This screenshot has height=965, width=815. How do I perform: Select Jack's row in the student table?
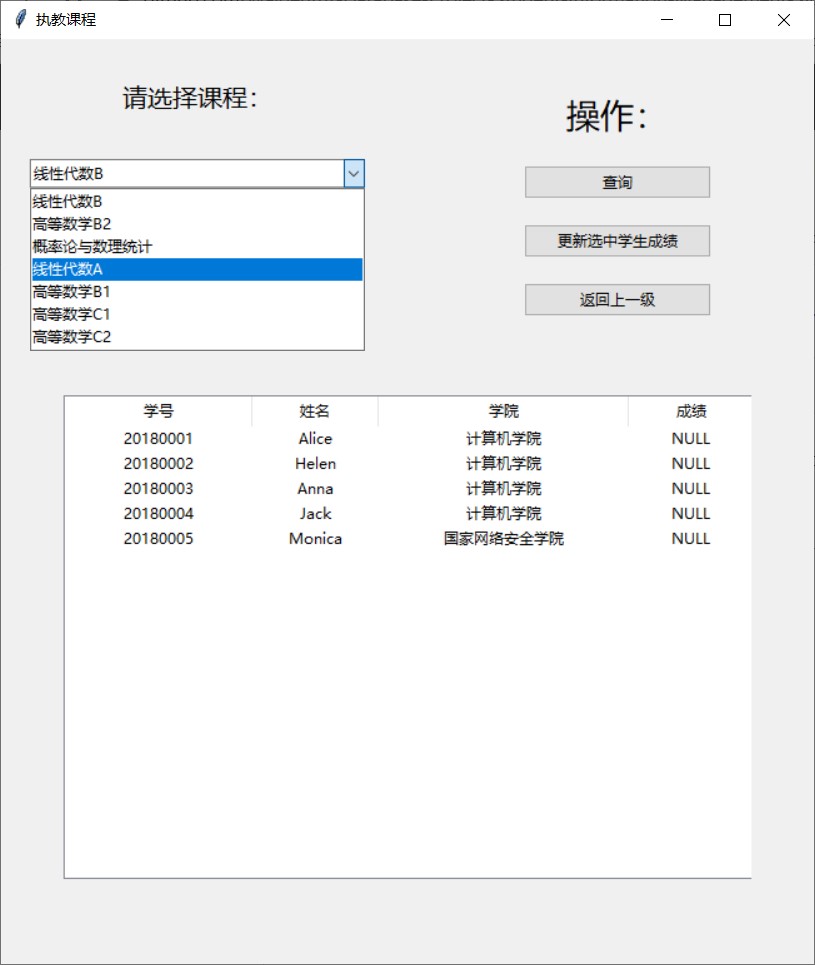click(x=315, y=513)
